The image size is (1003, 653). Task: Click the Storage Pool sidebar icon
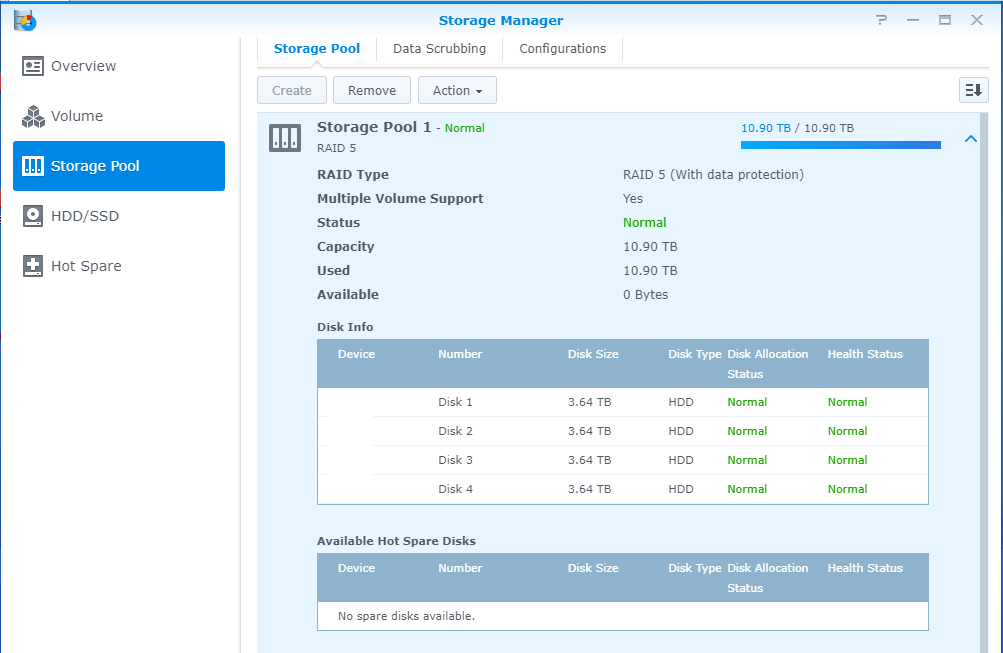point(33,166)
